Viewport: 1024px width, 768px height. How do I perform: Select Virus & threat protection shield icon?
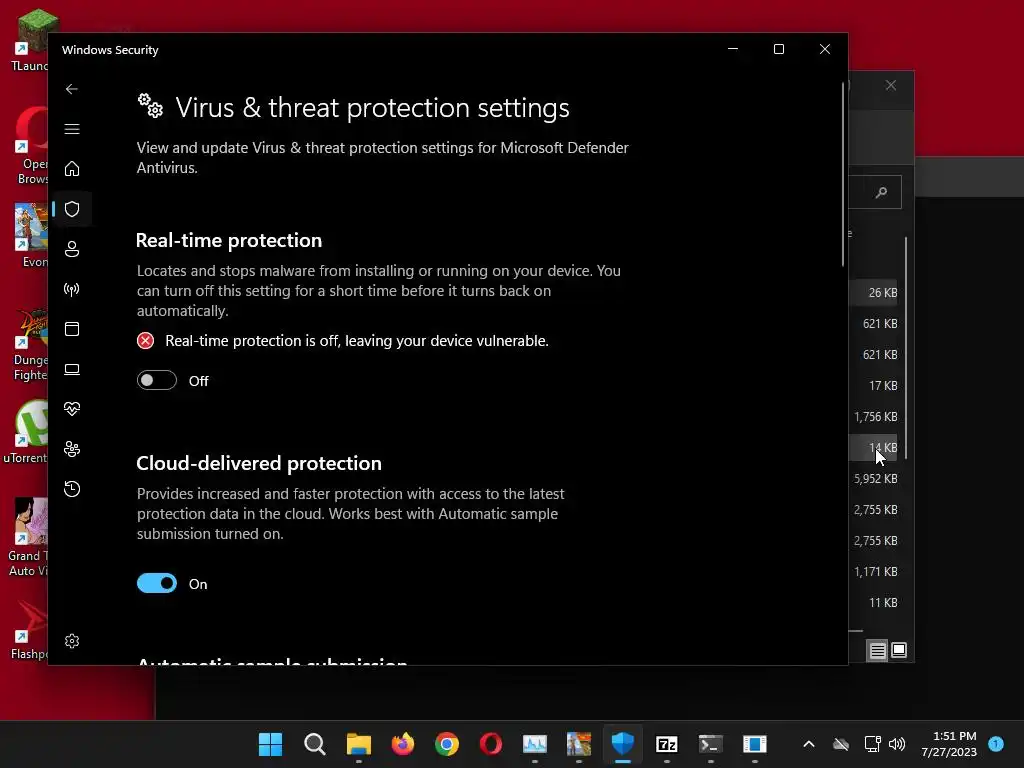pos(72,209)
